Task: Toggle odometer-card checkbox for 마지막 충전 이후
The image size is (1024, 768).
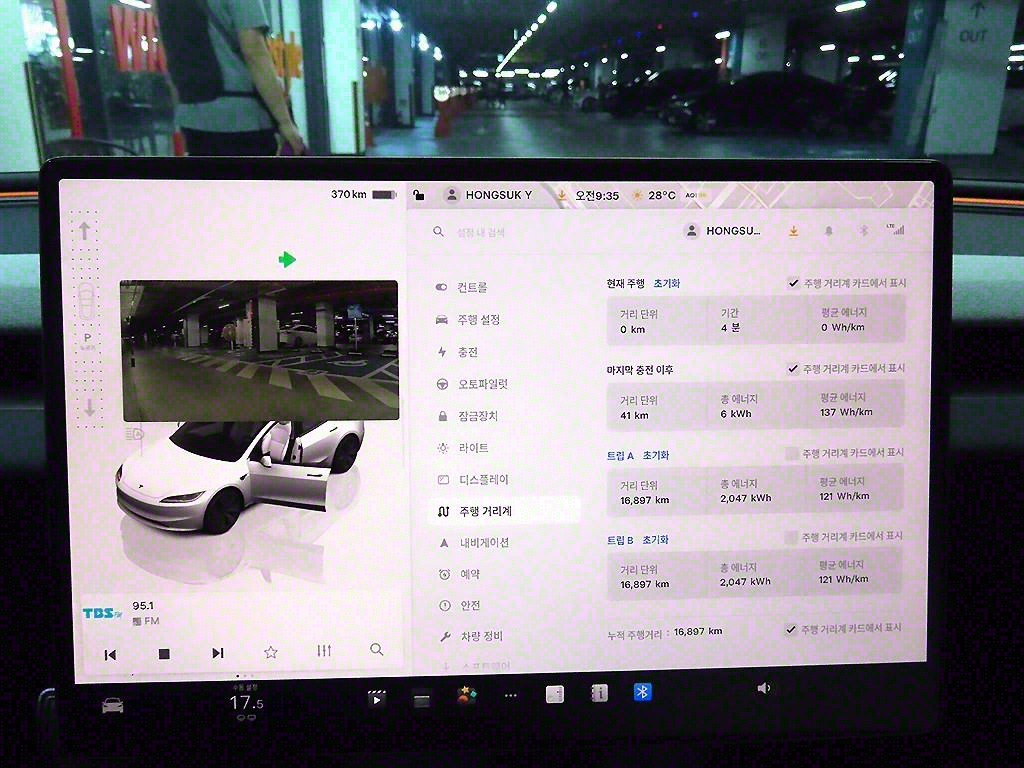Action: (792, 369)
